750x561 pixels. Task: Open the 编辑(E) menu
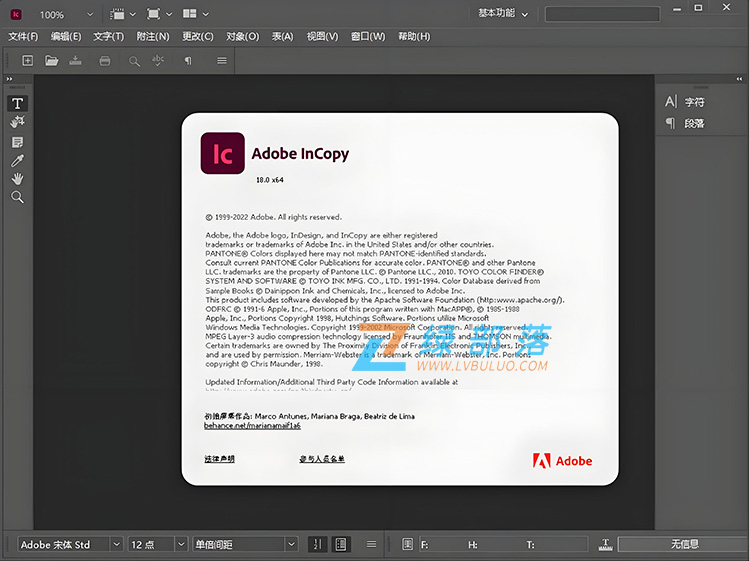pyautogui.click(x=66, y=36)
